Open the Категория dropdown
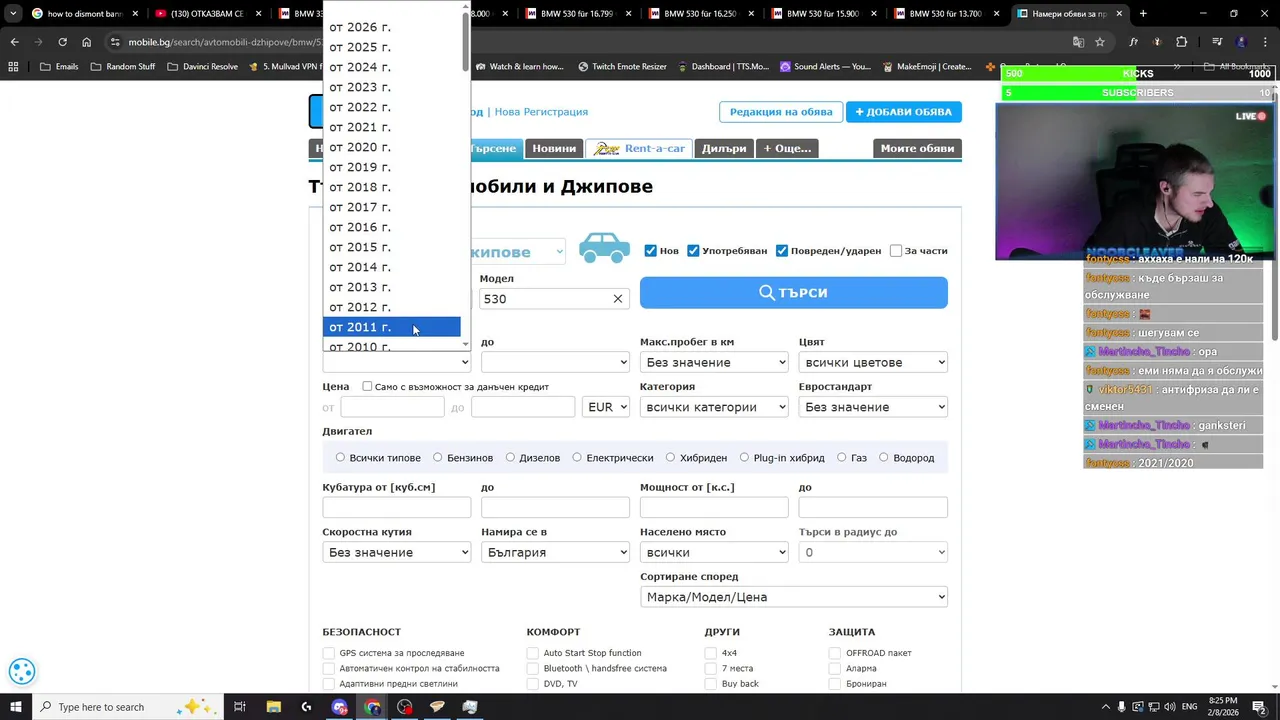 pyautogui.click(x=714, y=407)
